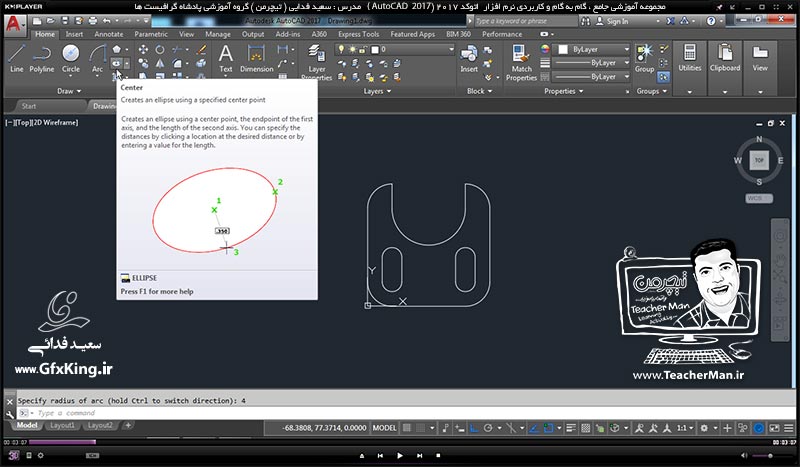Open the Parametric ribbon tab
Screen dimensions: 800x467
click(151, 34)
